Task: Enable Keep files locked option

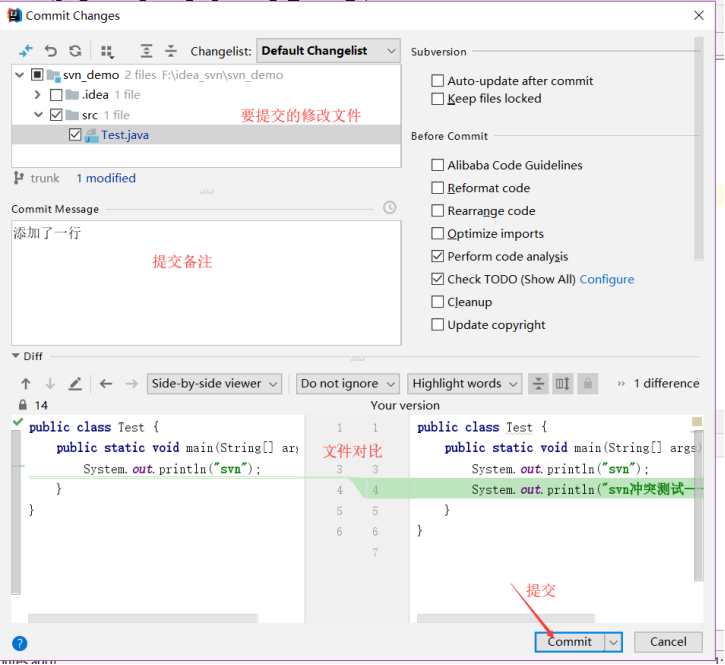Action: tap(437, 99)
